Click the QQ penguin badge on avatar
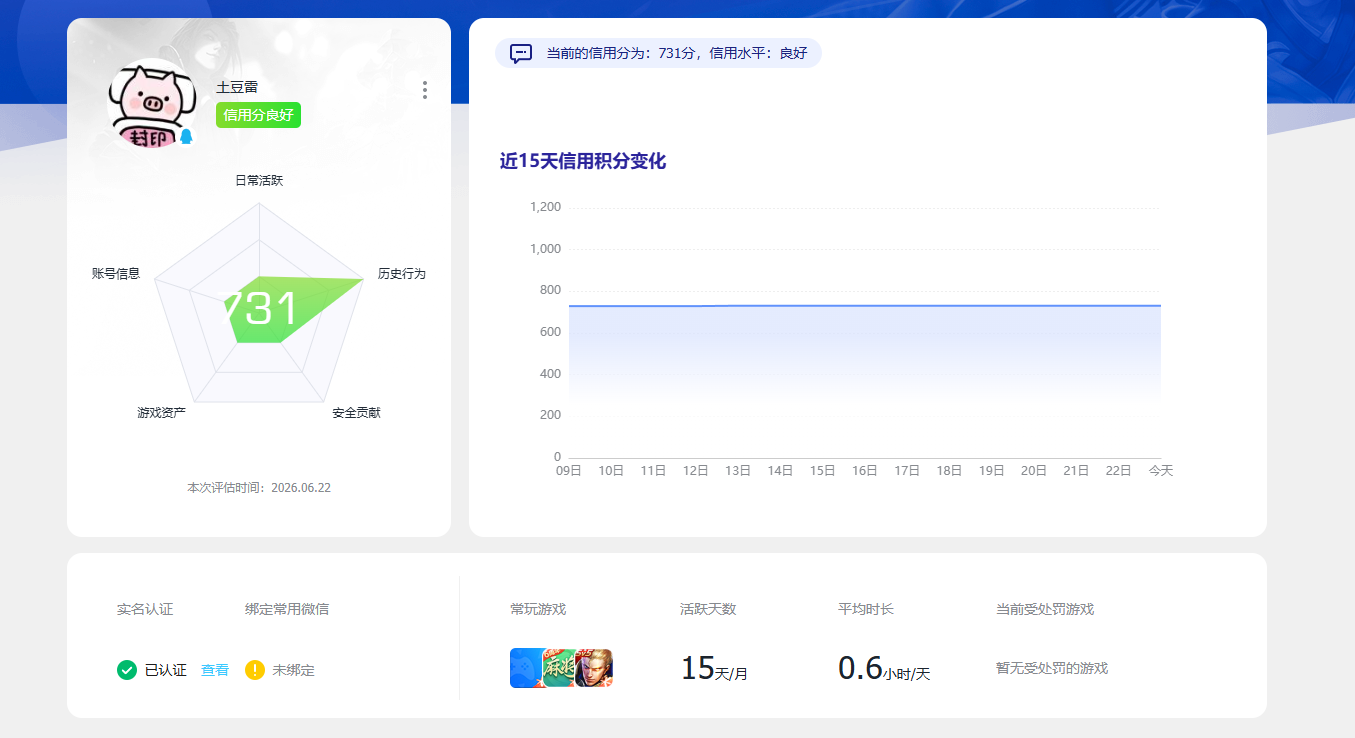The width and height of the screenshot is (1355, 738). click(x=186, y=137)
